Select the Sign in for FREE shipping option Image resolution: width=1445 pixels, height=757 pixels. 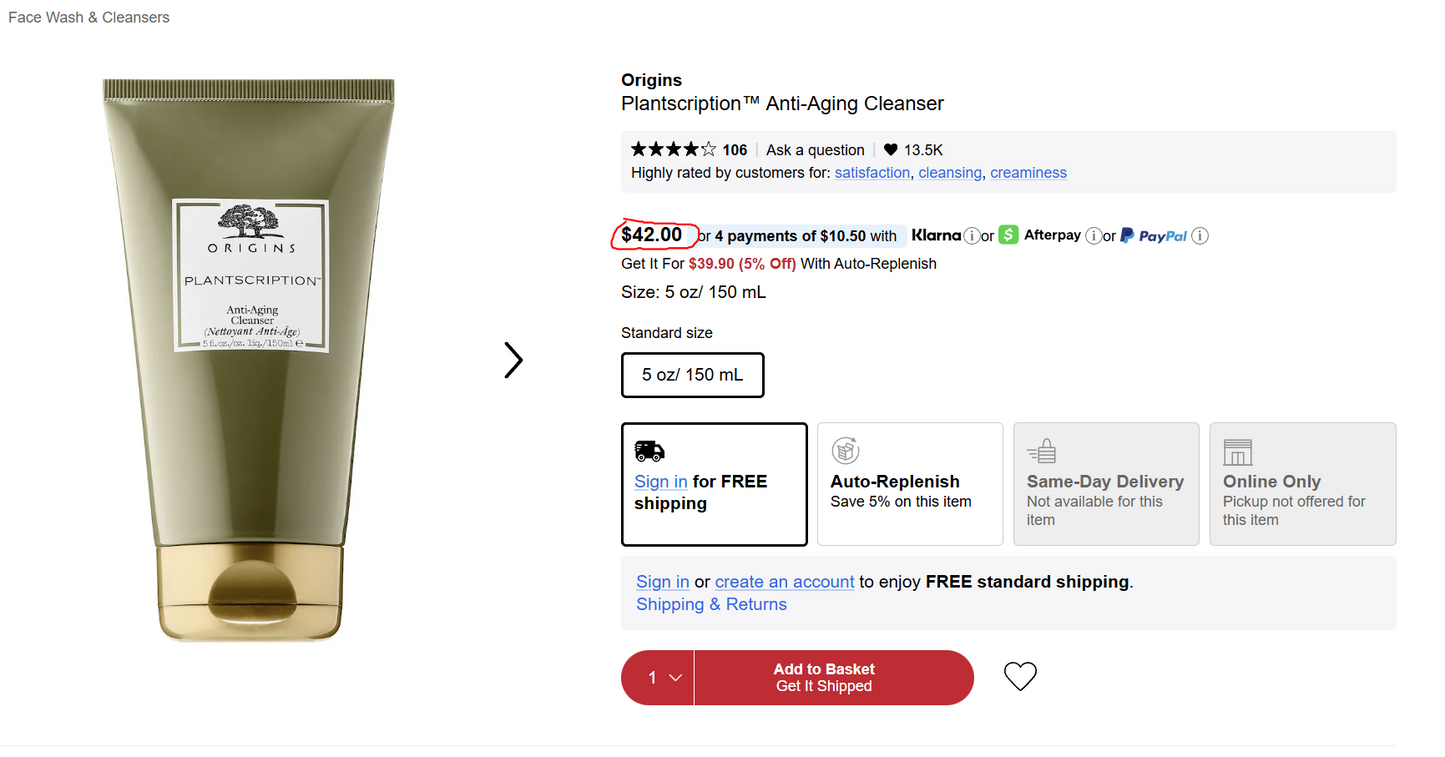tap(714, 484)
